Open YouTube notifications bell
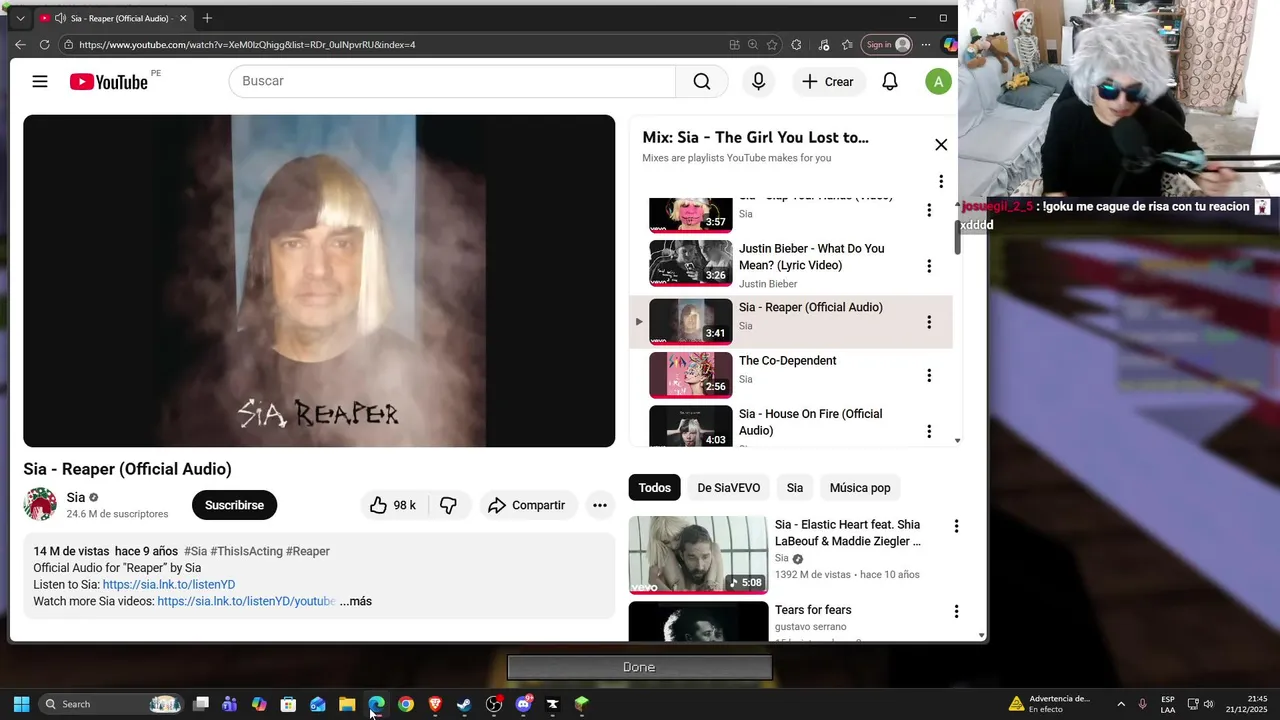Image resolution: width=1280 pixels, height=720 pixels. (889, 82)
